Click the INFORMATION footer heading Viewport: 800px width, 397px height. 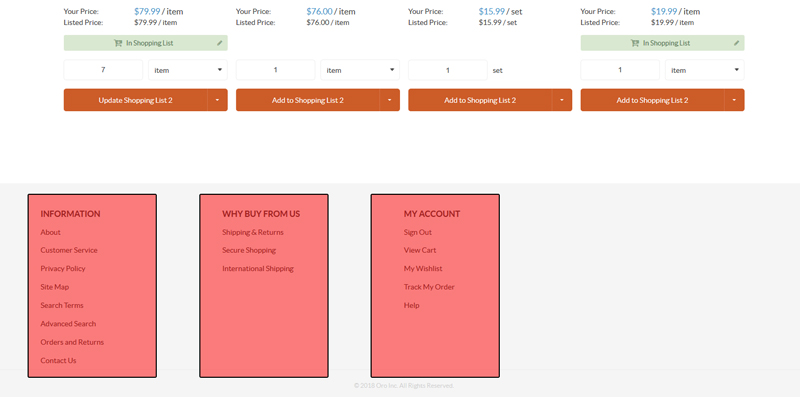pos(70,214)
